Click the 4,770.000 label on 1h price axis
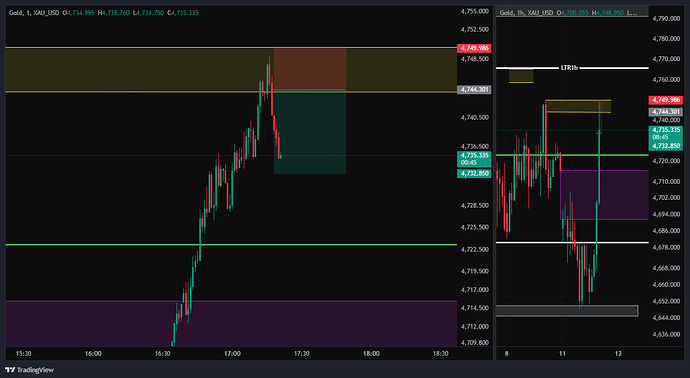Image resolution: width=690 pixels, height=378 pixels. pos(666,59)
